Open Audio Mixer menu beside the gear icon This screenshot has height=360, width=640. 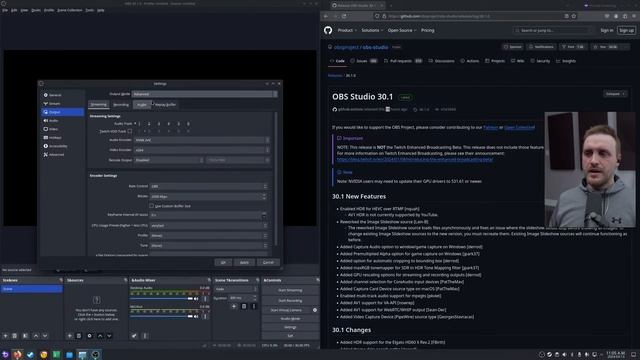[x=144, y=336]
